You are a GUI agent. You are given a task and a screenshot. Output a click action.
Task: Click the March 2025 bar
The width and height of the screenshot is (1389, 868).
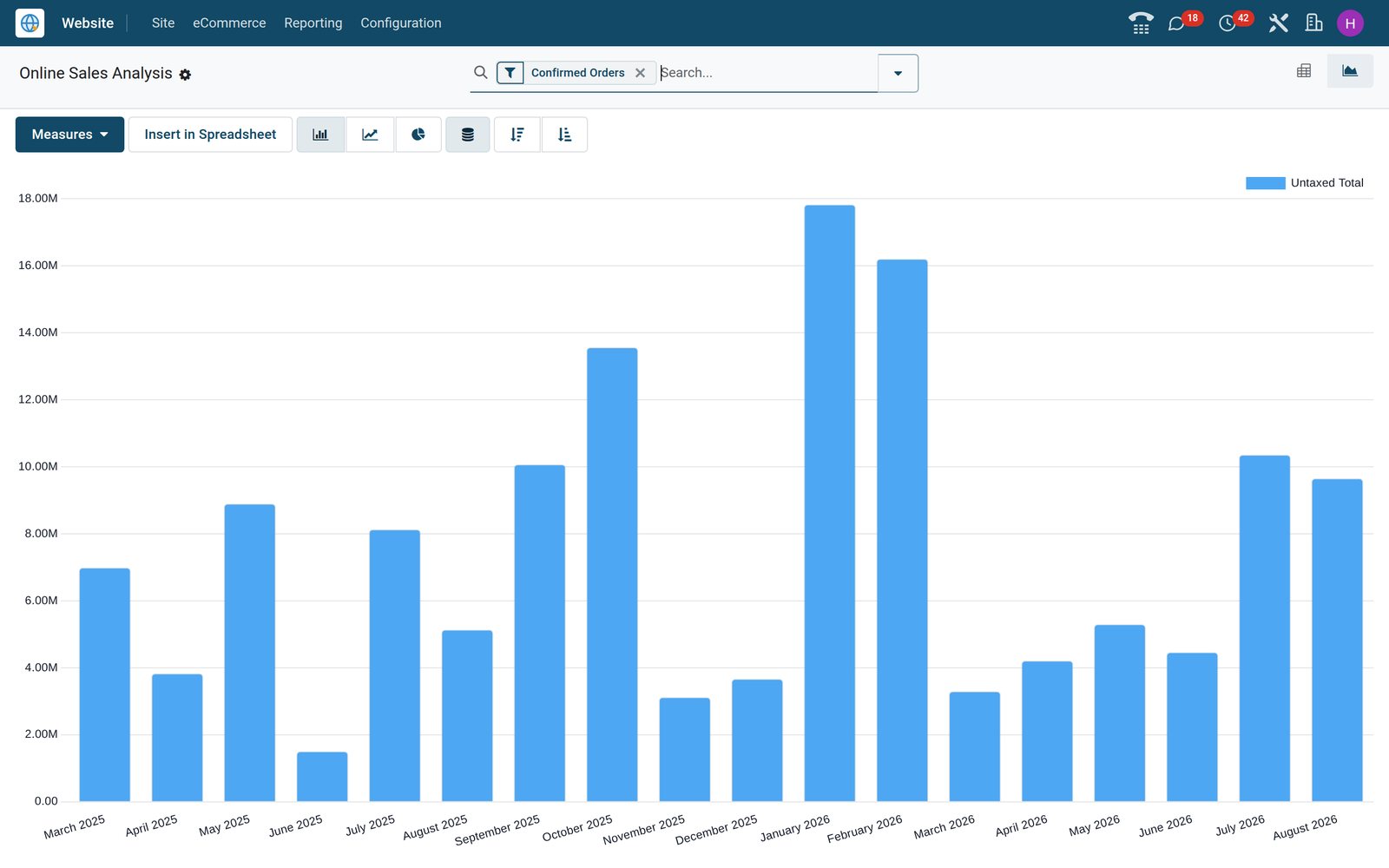[105, 685]
